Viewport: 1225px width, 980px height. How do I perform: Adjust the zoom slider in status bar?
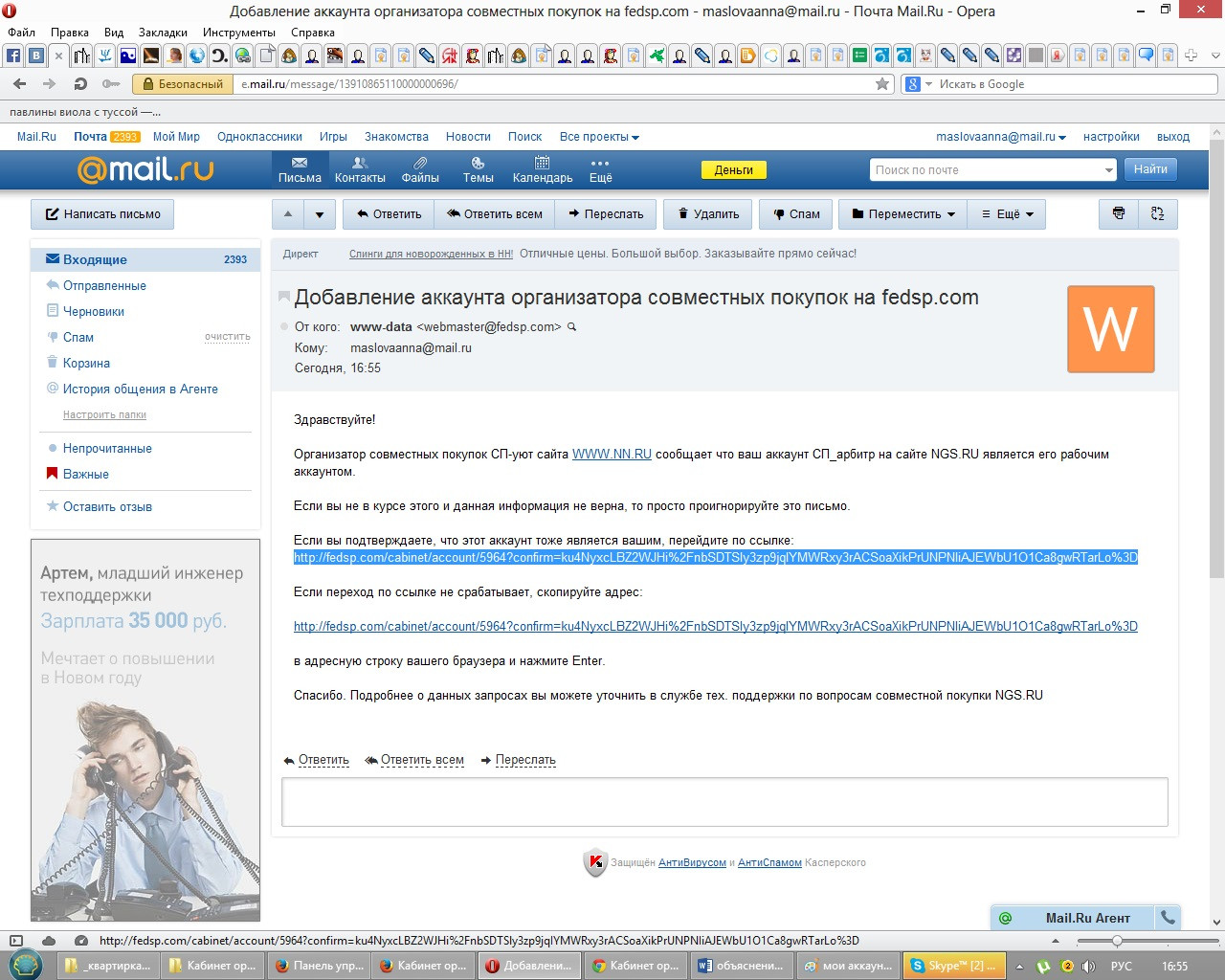tap(1117, 941)
